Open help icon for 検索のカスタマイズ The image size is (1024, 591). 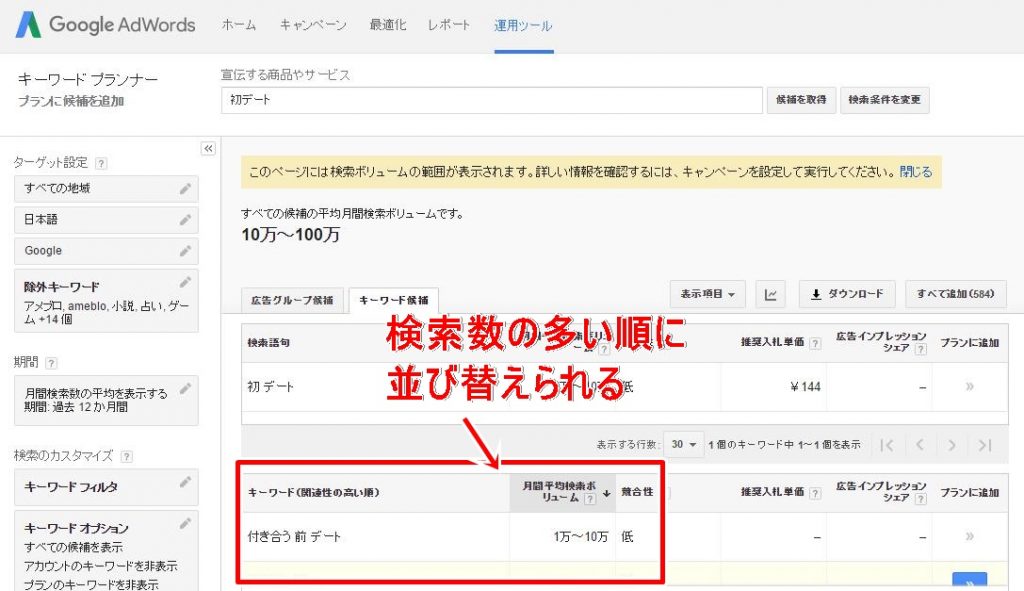click(x=127, y=456)
